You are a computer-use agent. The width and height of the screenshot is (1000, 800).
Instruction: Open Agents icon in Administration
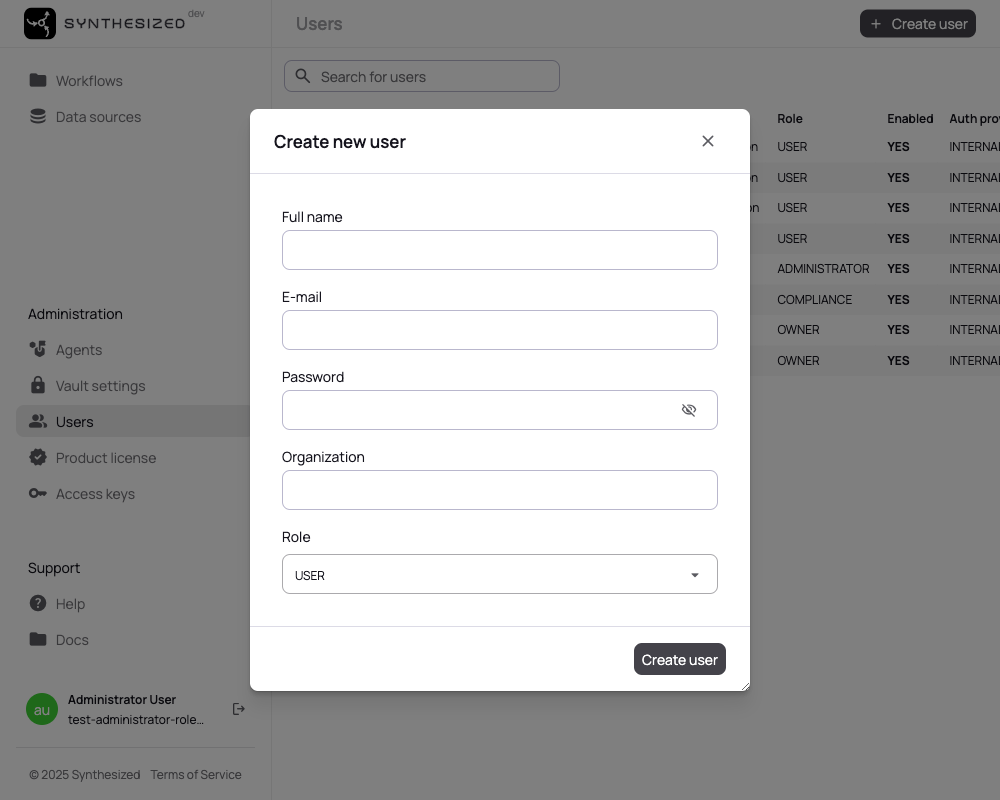click(38, 349)
